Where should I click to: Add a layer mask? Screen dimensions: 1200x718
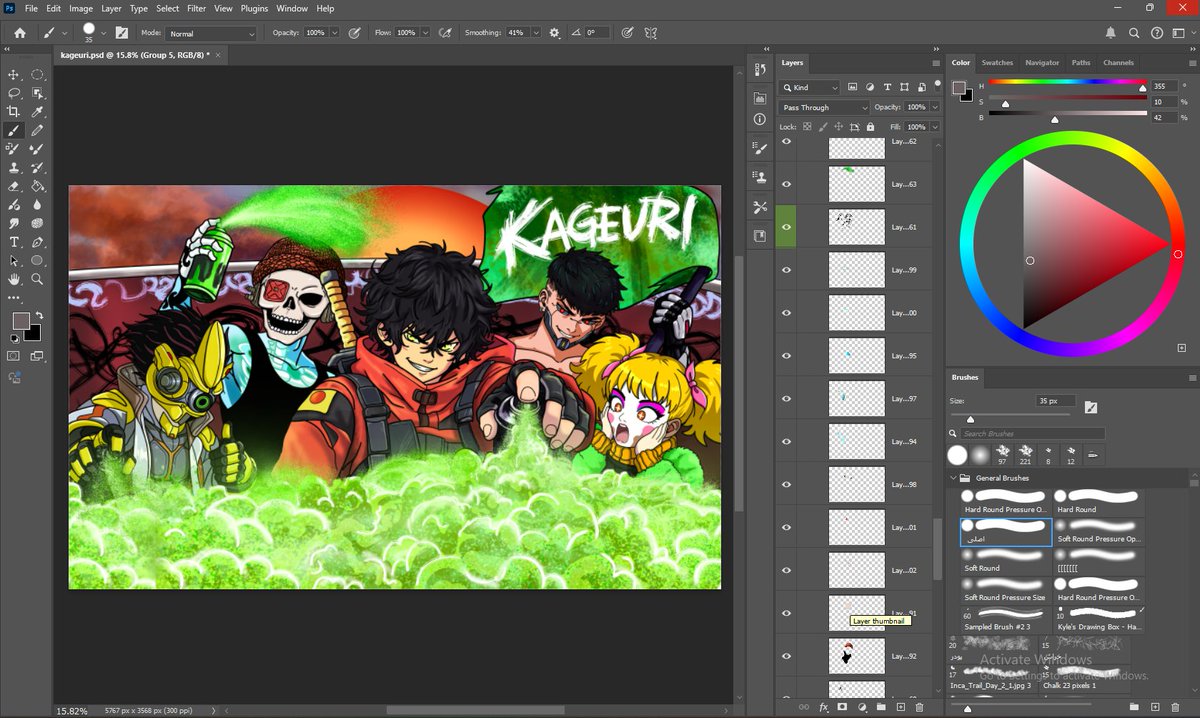pos(843,707)
